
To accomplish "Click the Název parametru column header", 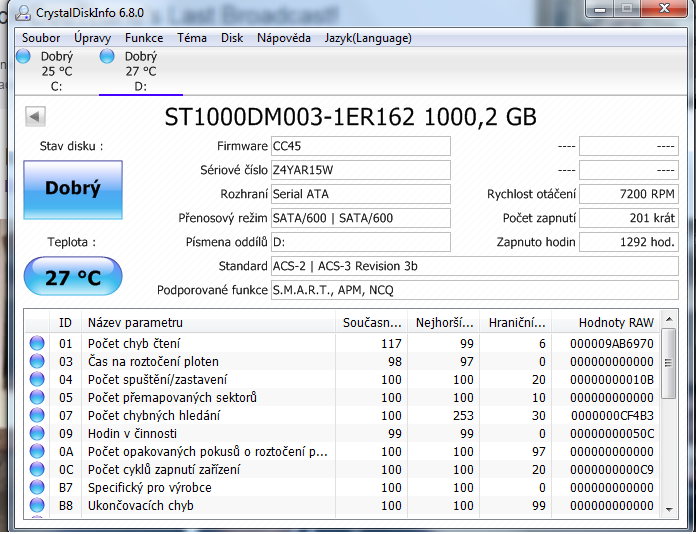I will (208, 323).
